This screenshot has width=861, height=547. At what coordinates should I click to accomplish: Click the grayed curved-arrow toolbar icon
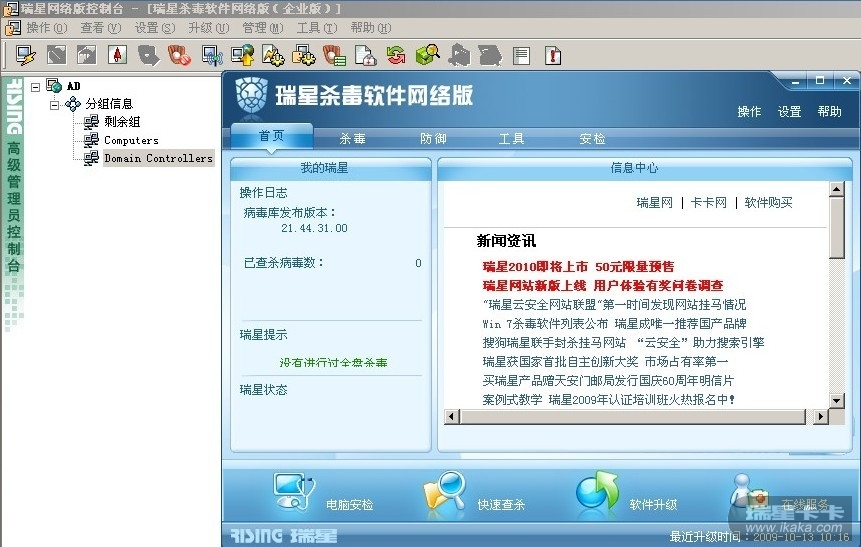(87, 55)
